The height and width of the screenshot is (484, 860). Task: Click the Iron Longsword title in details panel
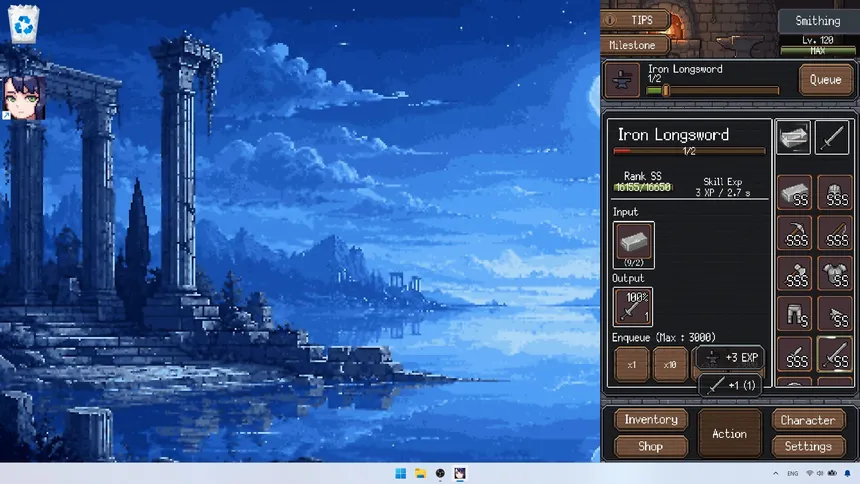pyautogui.click(x=673, y=135)
